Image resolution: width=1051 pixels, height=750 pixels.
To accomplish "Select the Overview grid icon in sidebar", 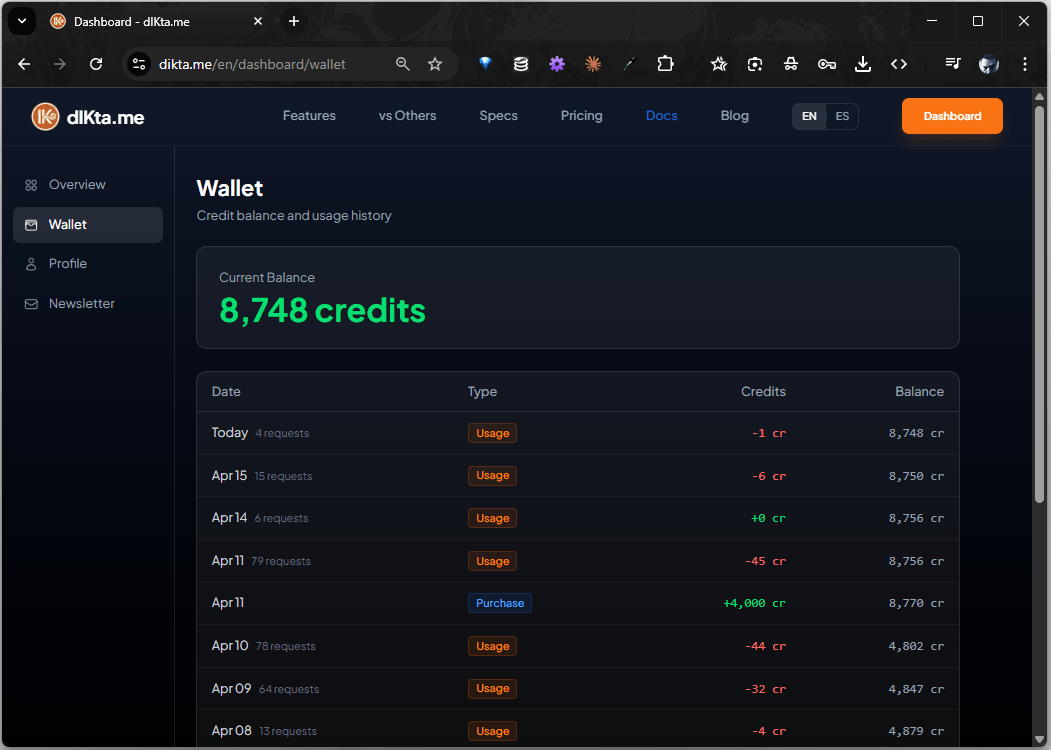I will 31,184.
